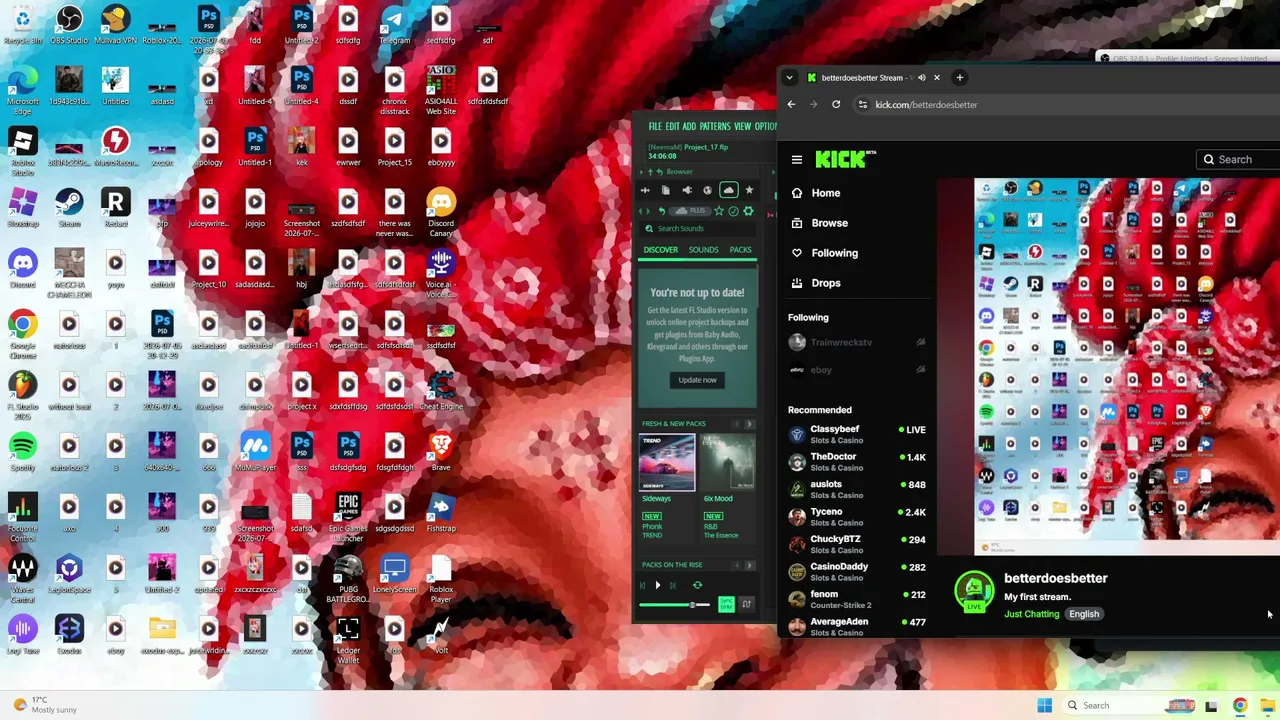Select the files browser tab icon
Viewport: 1280px width, 720px height.
666,190
